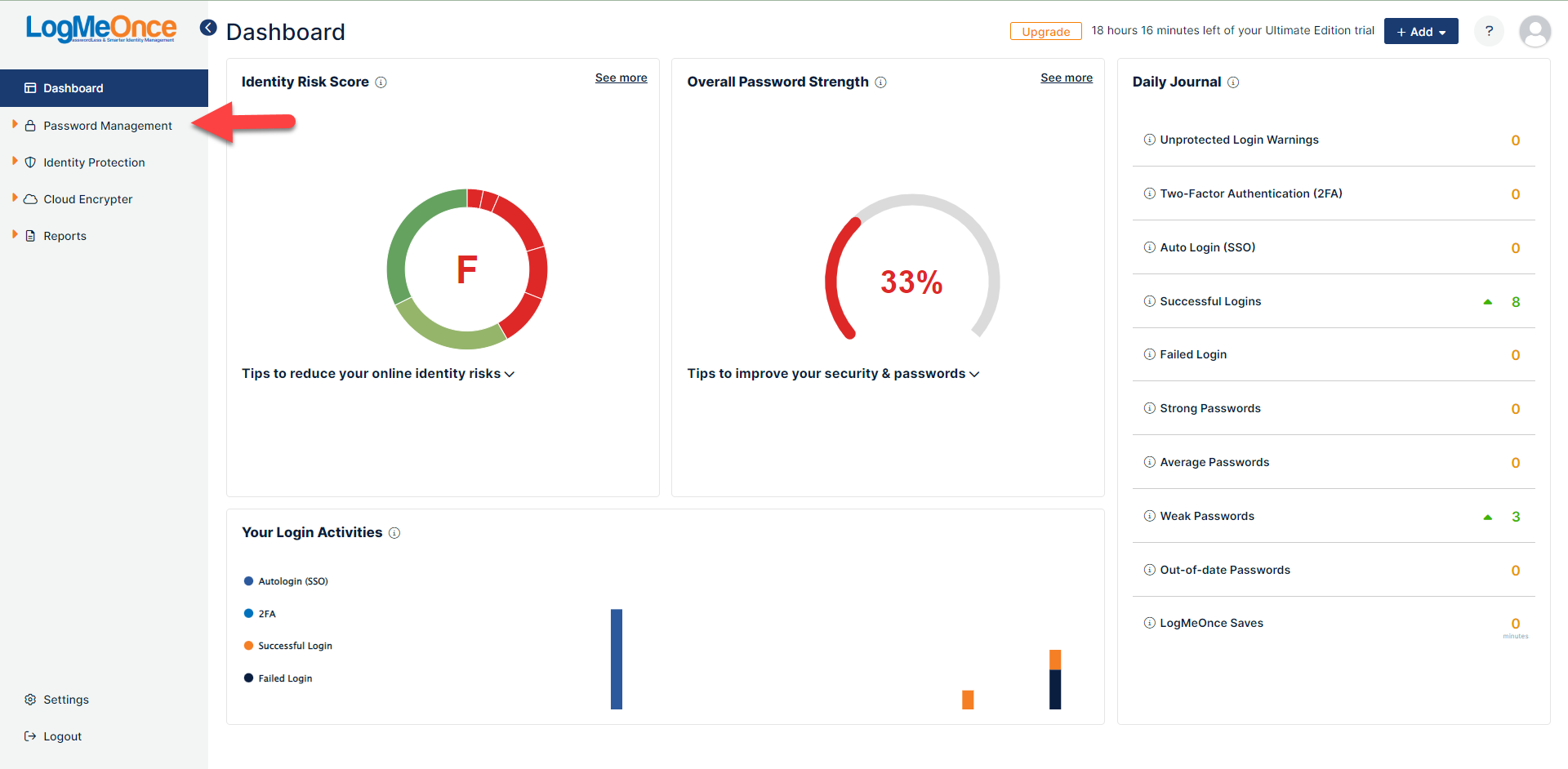
Task: Click the Two-Factor Authentication (2FA) label
Action: point(1251,193)
